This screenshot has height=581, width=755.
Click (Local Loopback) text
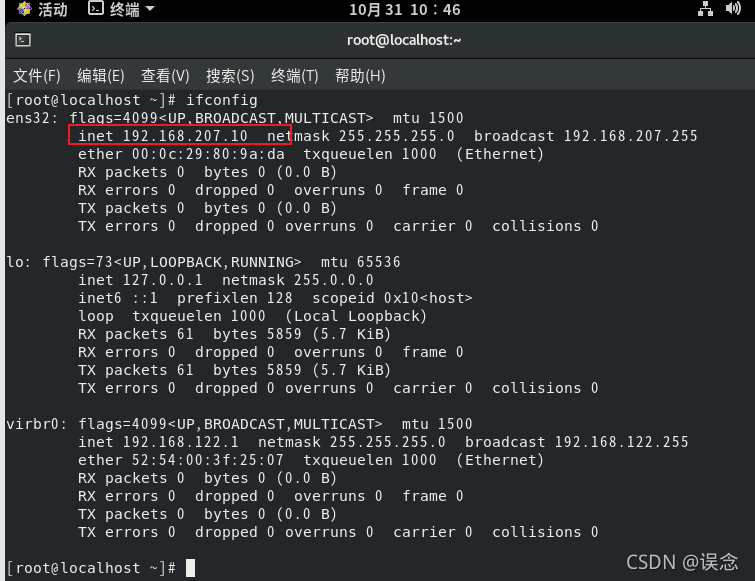(356, 316)
